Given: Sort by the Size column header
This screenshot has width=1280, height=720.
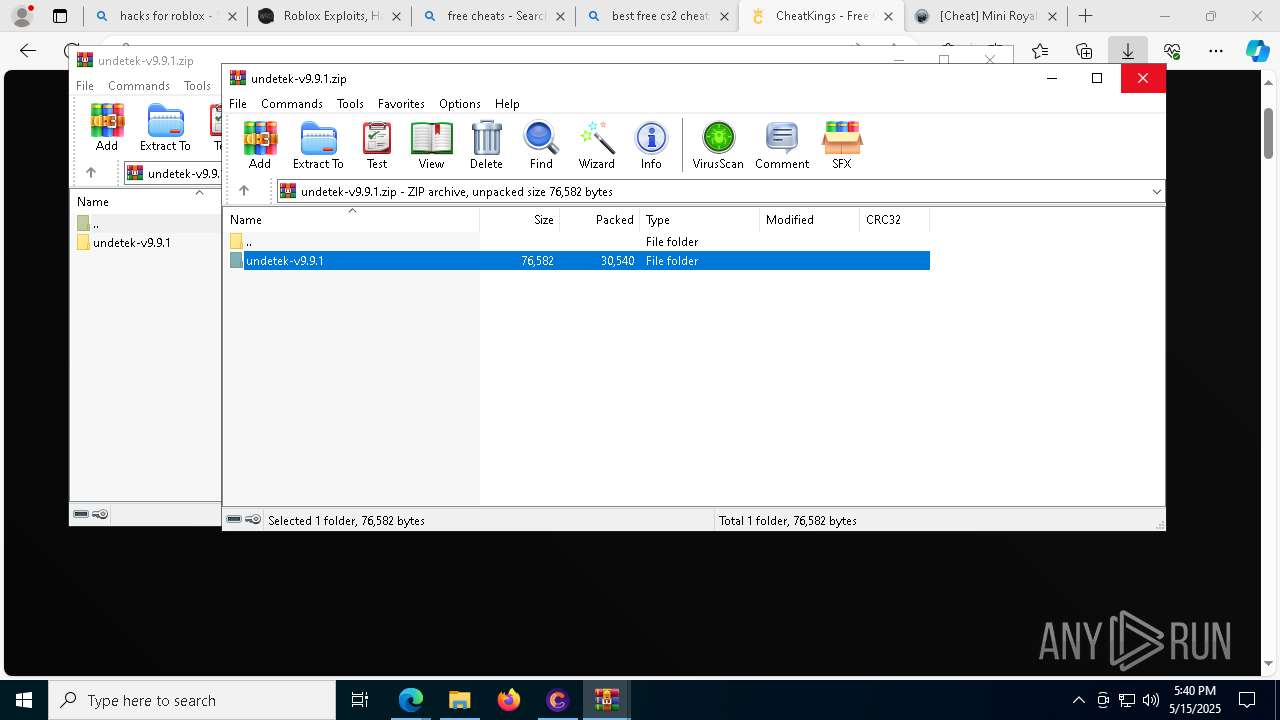Looking at the screenshot, I should (x=519, y=220).
